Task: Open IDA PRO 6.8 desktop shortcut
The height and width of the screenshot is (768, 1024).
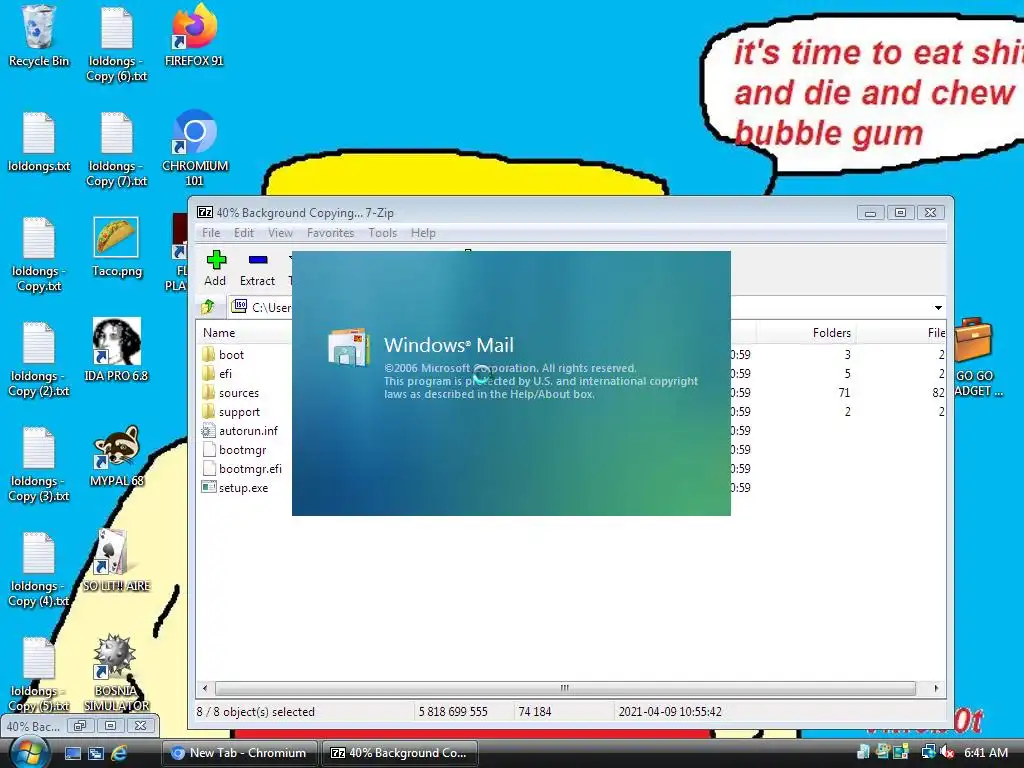Action: 116,350
